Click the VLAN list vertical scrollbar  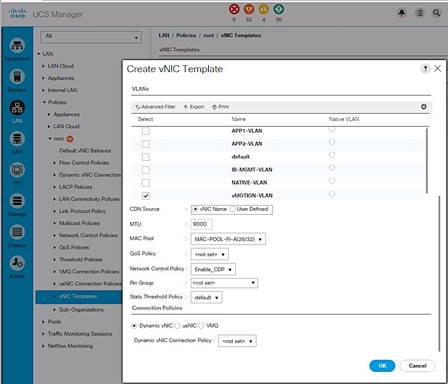click(427, 160)
